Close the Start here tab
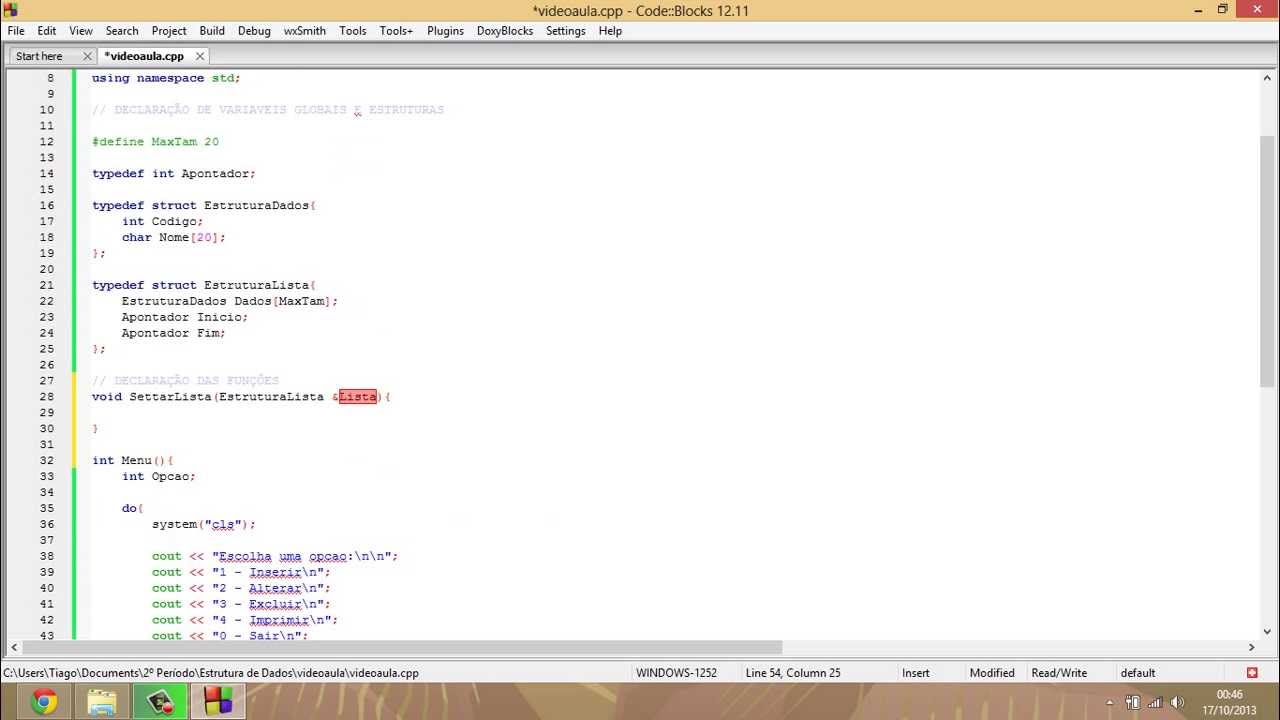The height and width of the screenshot is (720, 1280). (87, 56)
